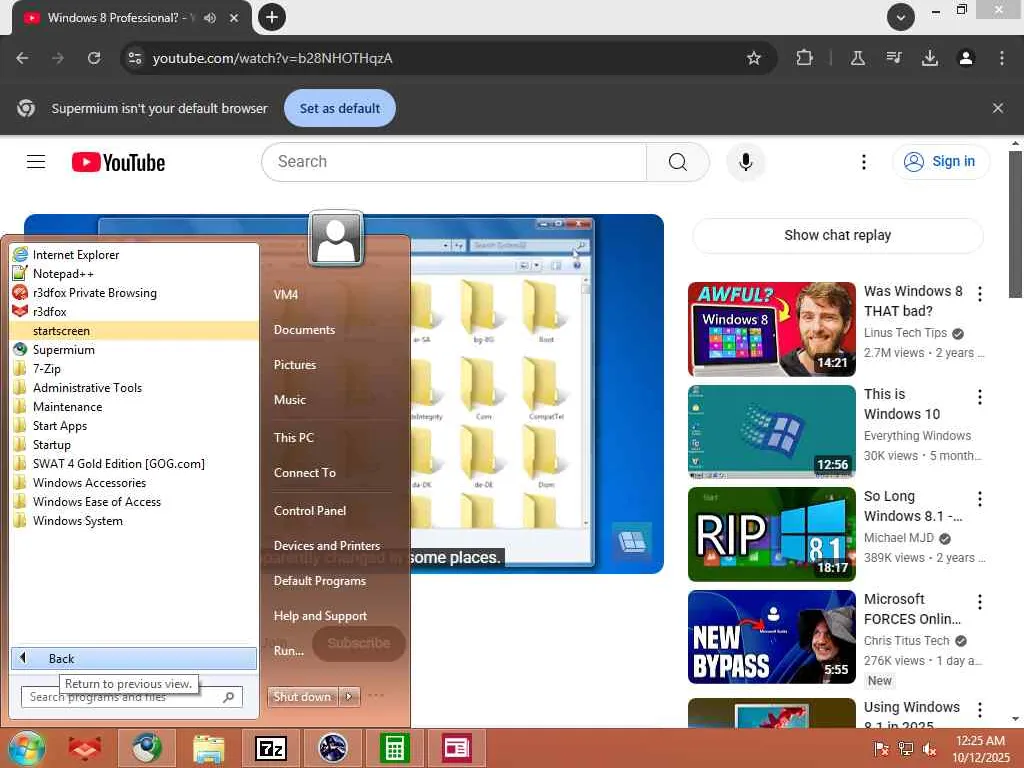Open the browser downloads icon
This screenshot has height=768, width=1024.
coord(929,58)
